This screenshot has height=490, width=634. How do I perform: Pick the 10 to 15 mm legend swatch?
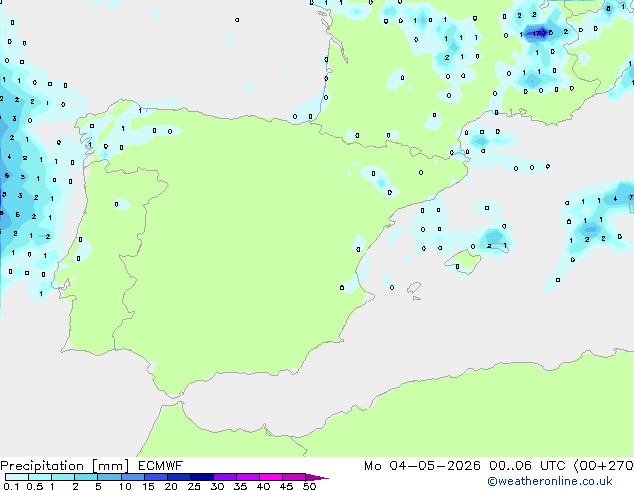[x=132, y=477]
